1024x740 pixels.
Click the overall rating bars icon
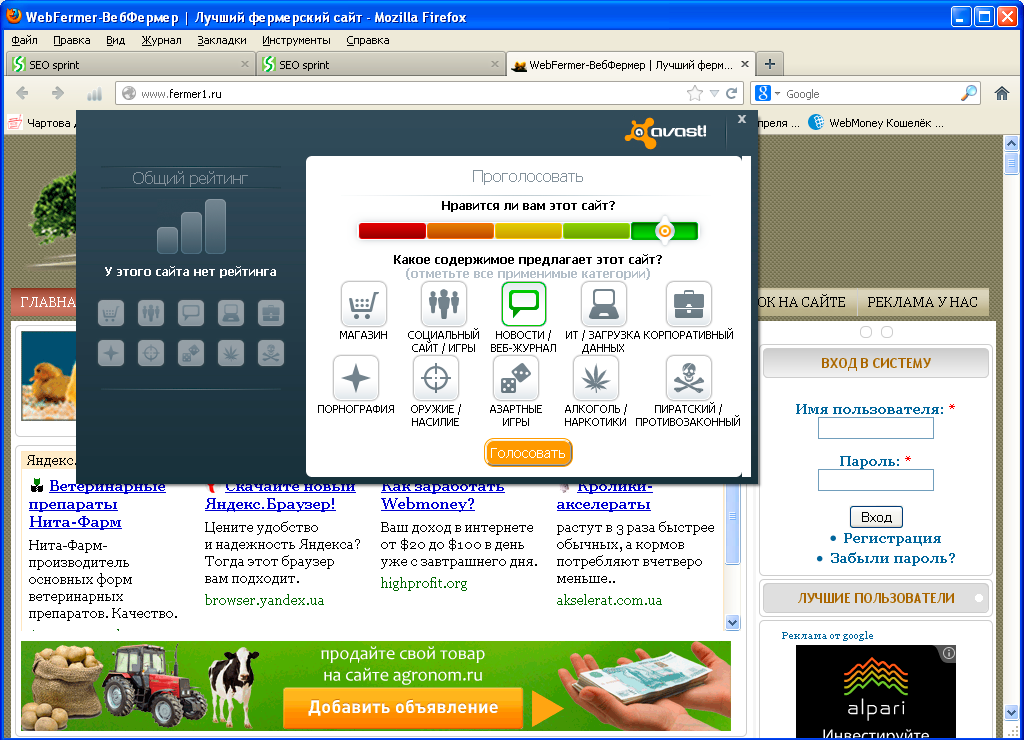(191, 227)
